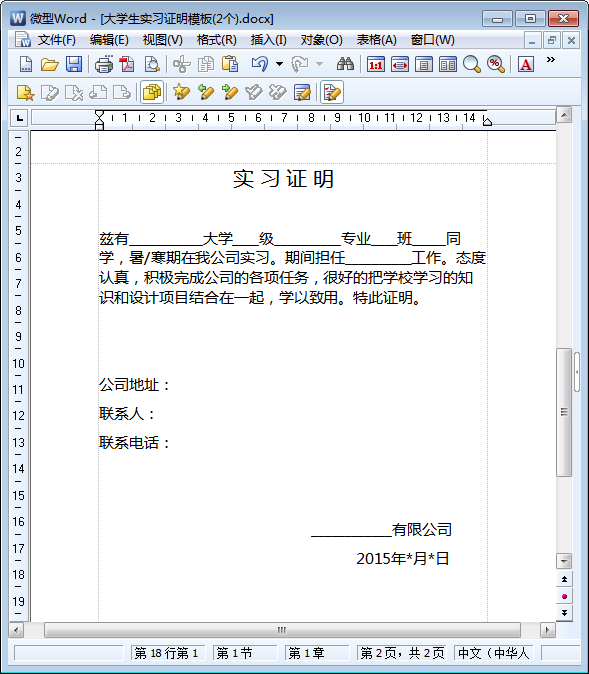The width and height of the screenshot is (589, 674).
Task: Redo the last undone action
Action: coord(300,64)
